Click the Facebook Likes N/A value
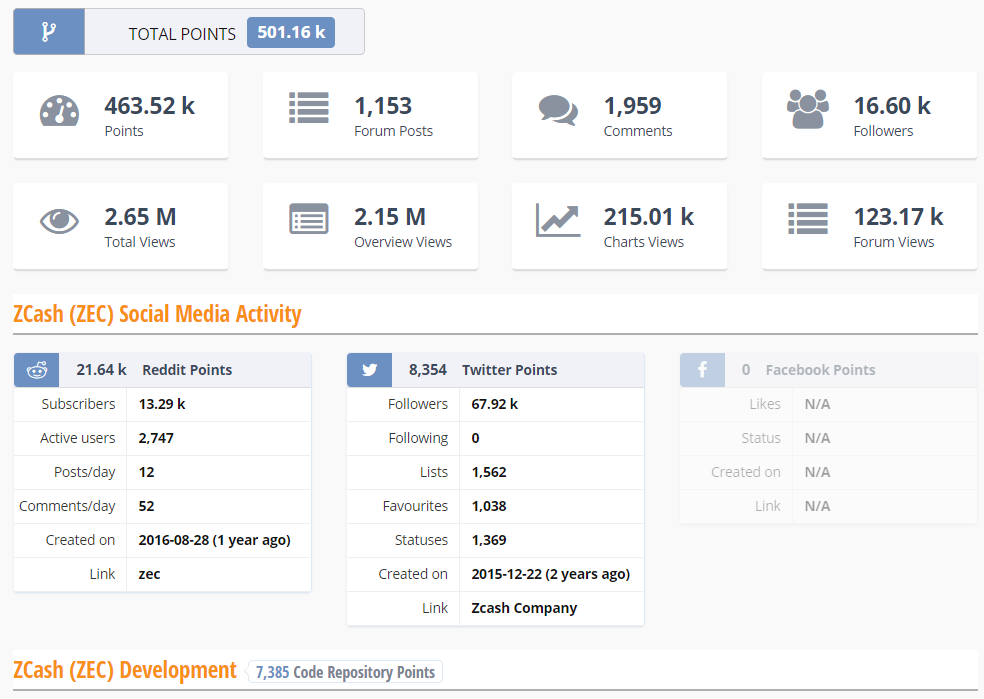Screen dimensions: 984x699 coord(817,404)
